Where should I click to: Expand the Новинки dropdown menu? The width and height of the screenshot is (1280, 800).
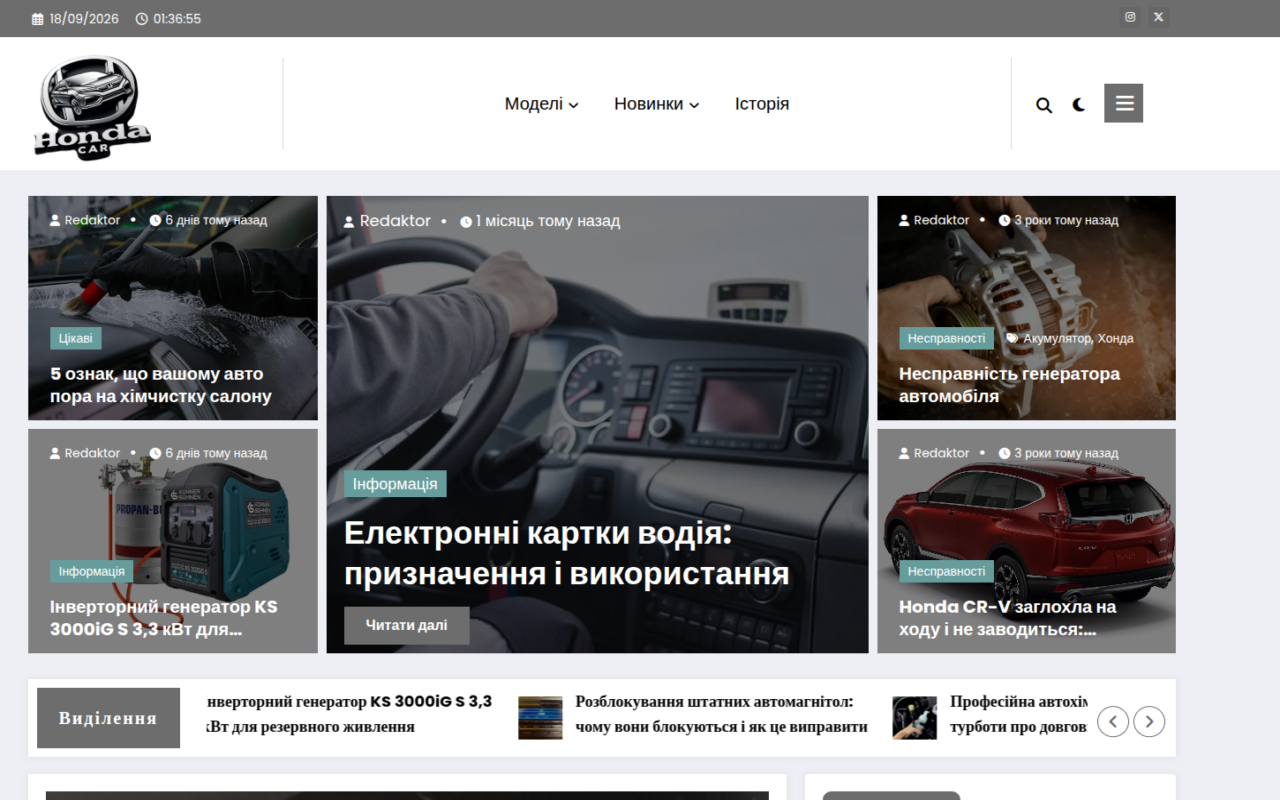(x=656, y=104)
